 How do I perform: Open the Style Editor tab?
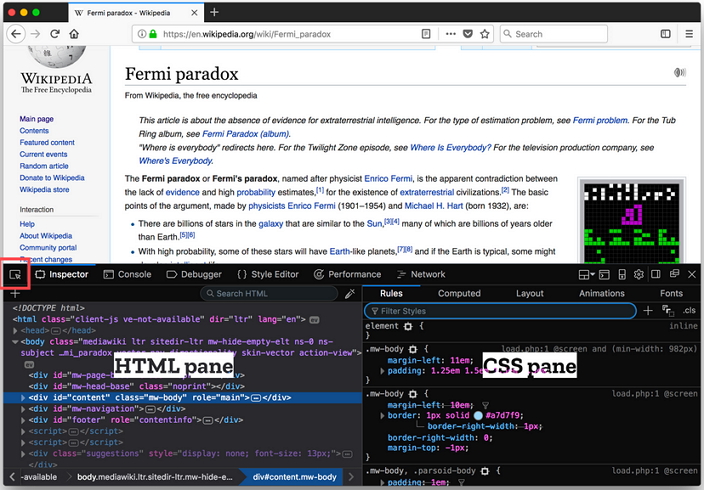tap(268, 274)
